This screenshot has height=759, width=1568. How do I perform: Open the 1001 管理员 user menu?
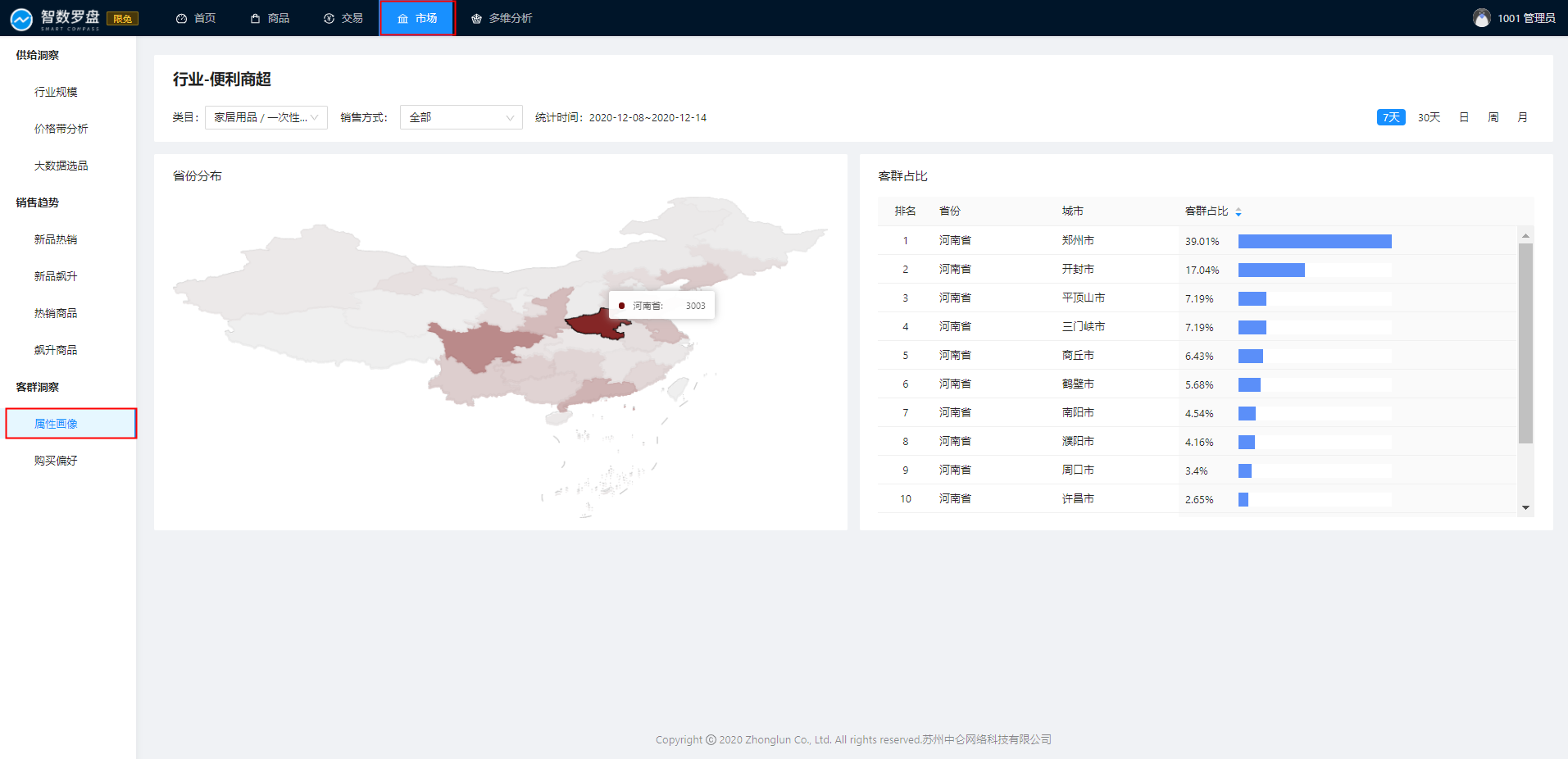(x=1525, y=18)
